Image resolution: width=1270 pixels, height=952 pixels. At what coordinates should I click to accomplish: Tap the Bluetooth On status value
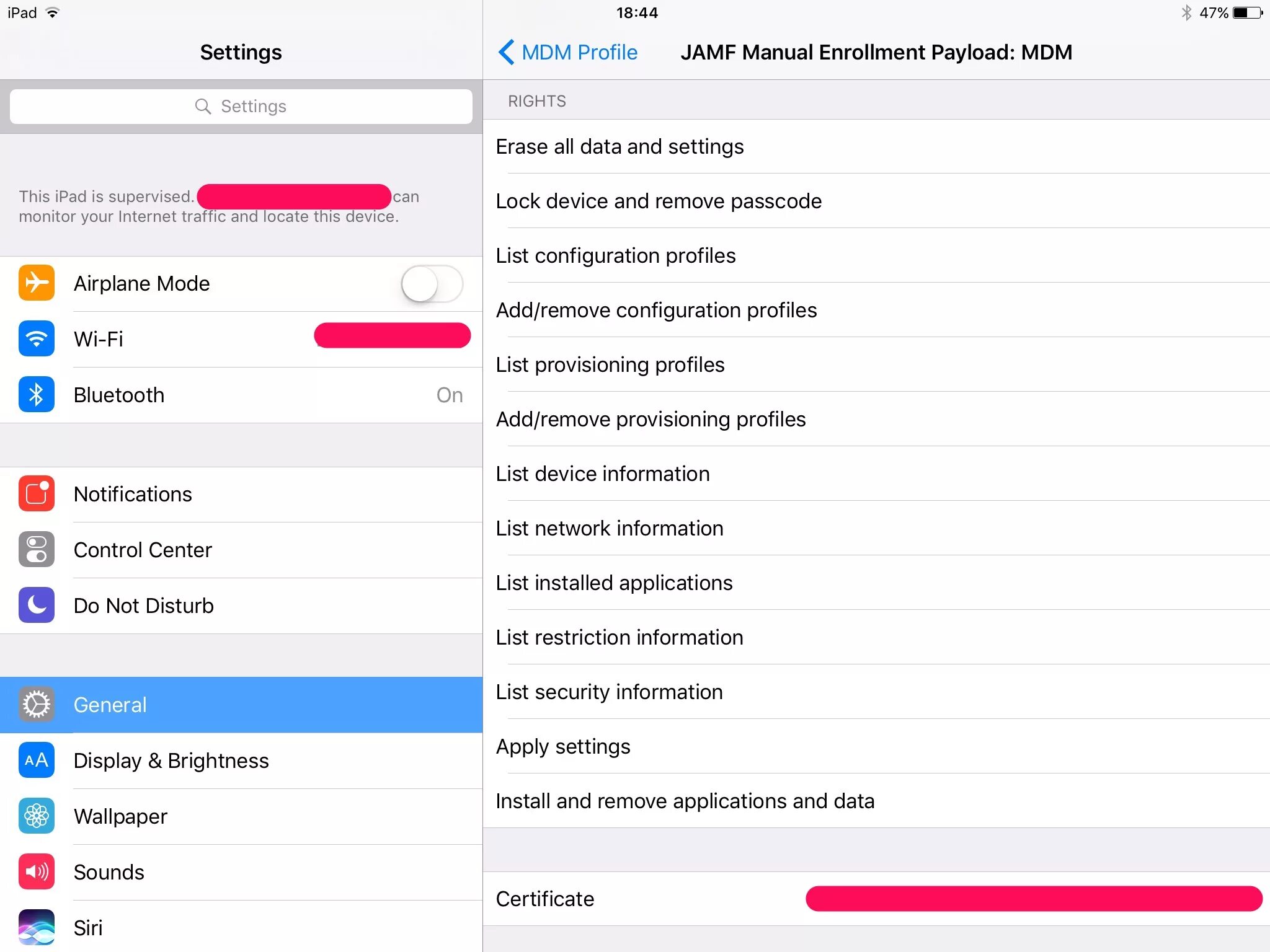[450, 395]
